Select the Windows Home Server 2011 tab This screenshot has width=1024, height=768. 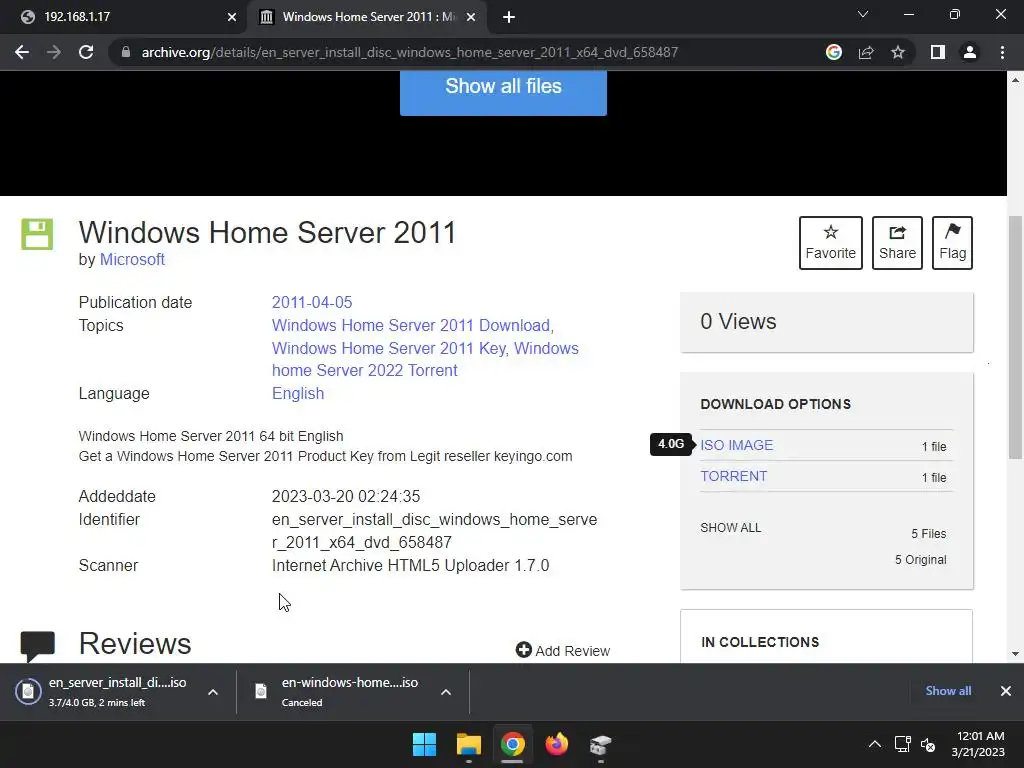coord(366,17)
